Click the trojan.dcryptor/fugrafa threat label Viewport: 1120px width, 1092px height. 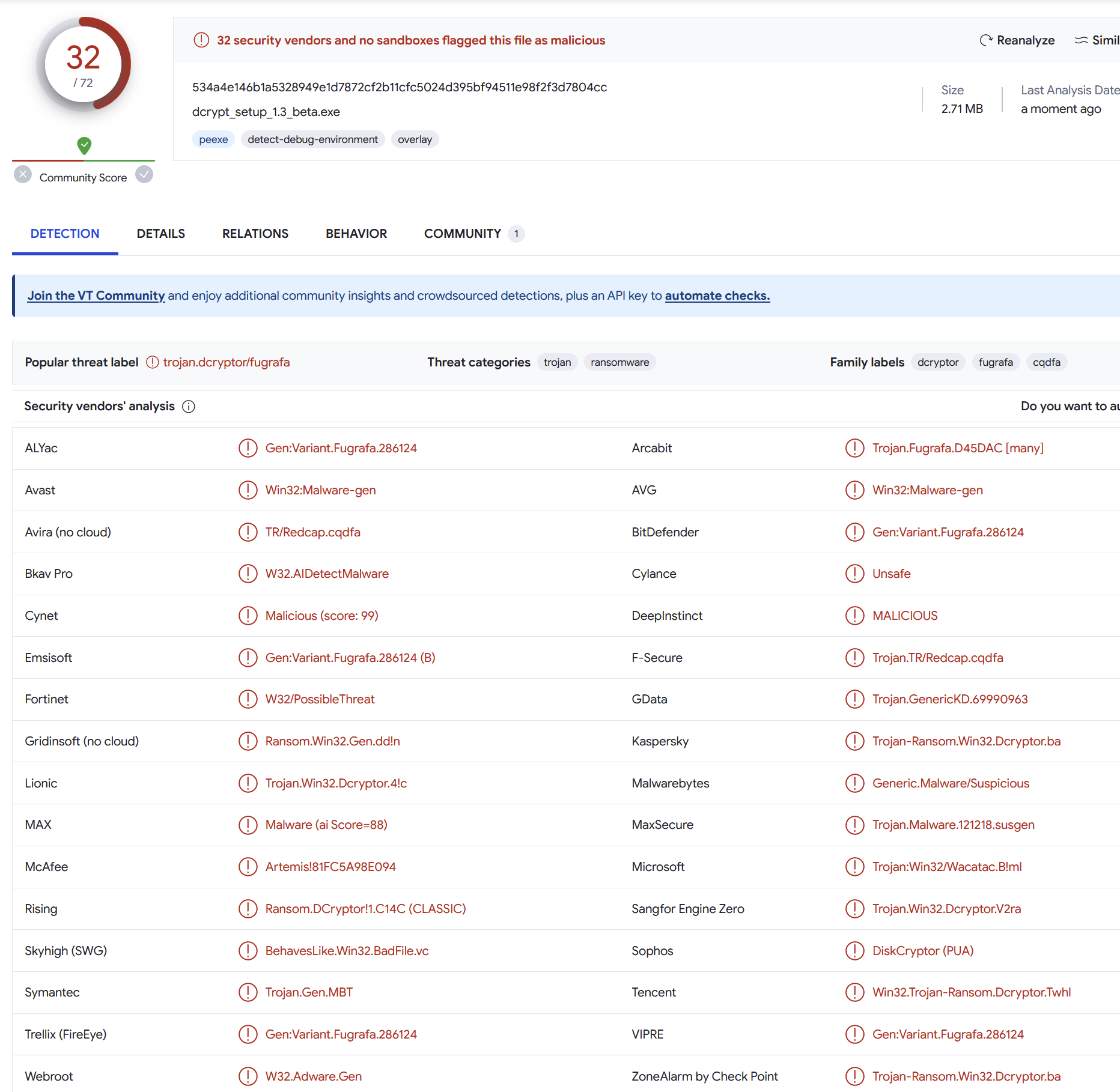[227, 362]
